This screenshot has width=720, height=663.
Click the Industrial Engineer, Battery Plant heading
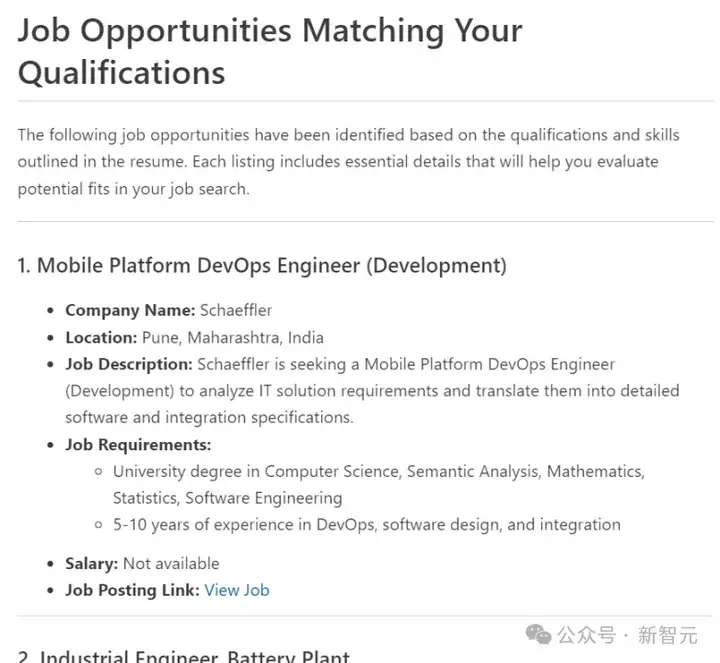195,656
